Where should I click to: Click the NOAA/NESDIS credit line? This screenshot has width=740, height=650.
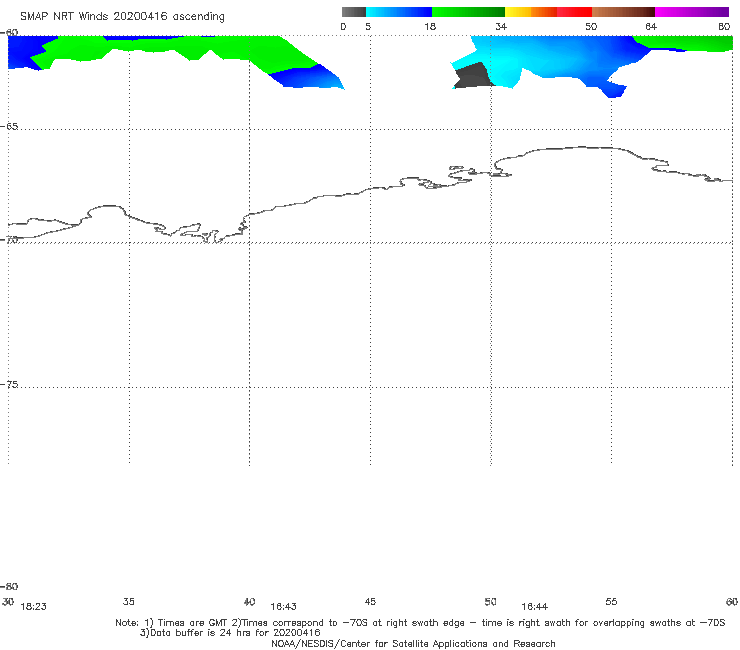pyautogui.click(x=413, y=643)
